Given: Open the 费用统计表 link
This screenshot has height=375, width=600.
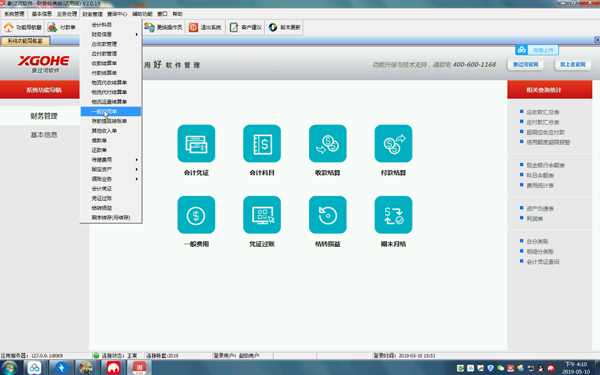Looking at the screenshot, I should [540, 186].
